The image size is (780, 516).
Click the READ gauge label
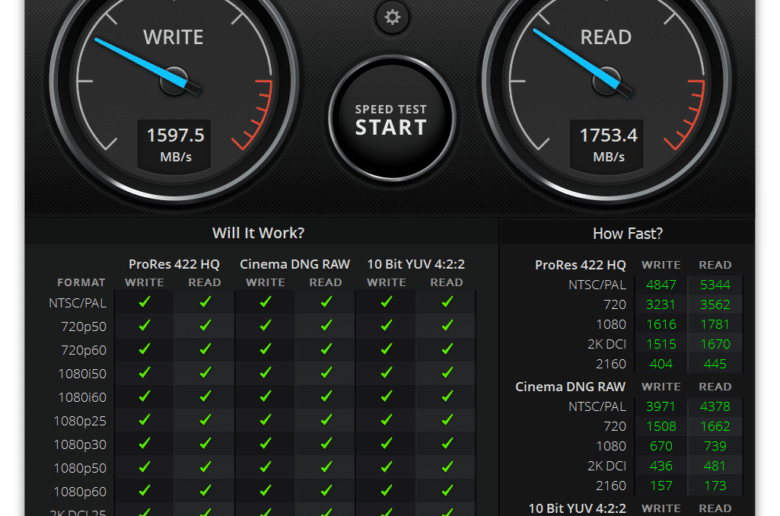[x=606, y=37]
